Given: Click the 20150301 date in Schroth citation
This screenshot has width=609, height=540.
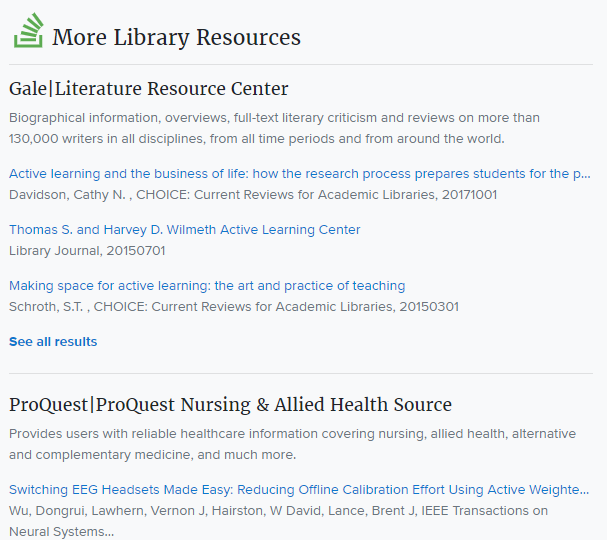Looking at the screenshot, I should point(430,306).
